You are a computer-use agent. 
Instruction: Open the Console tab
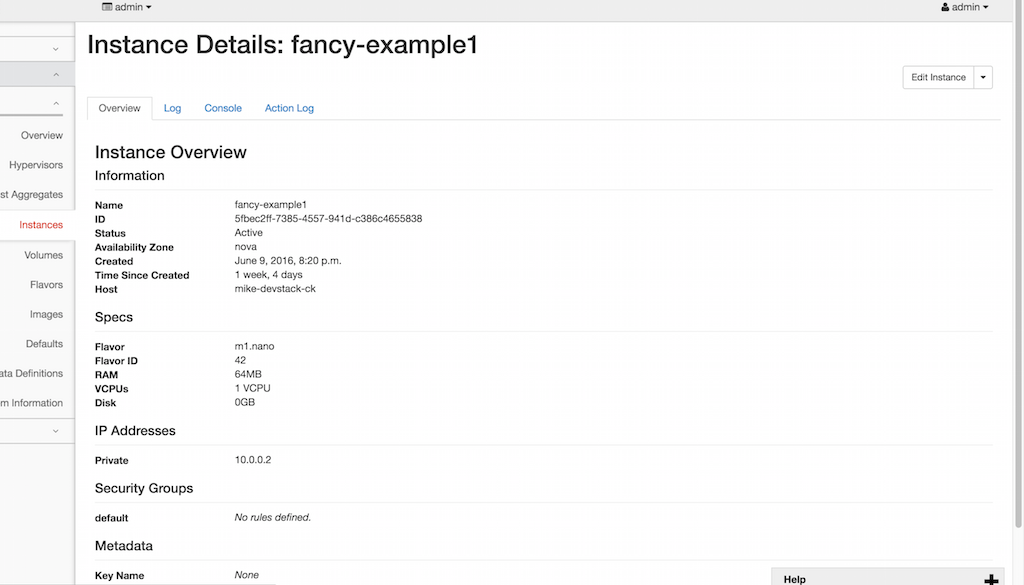click(x=223, y=108)
